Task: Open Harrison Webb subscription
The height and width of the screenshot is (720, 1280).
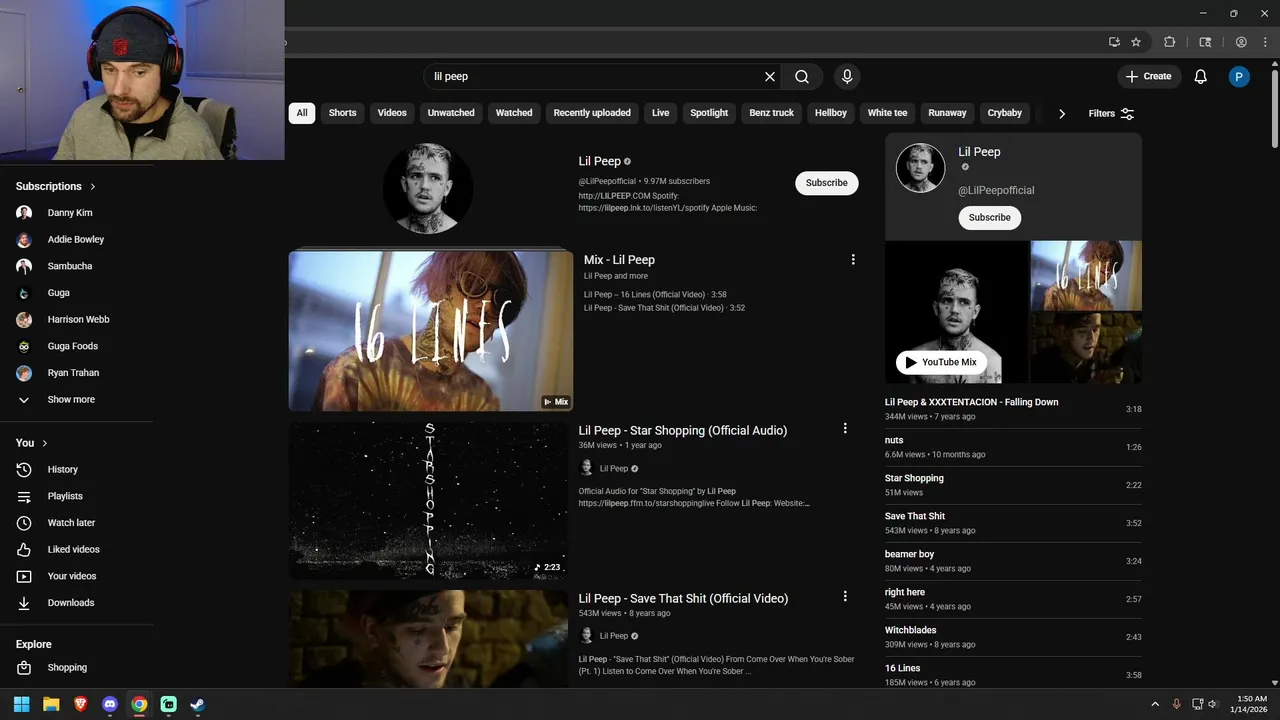Action: [x=77, y=320]
